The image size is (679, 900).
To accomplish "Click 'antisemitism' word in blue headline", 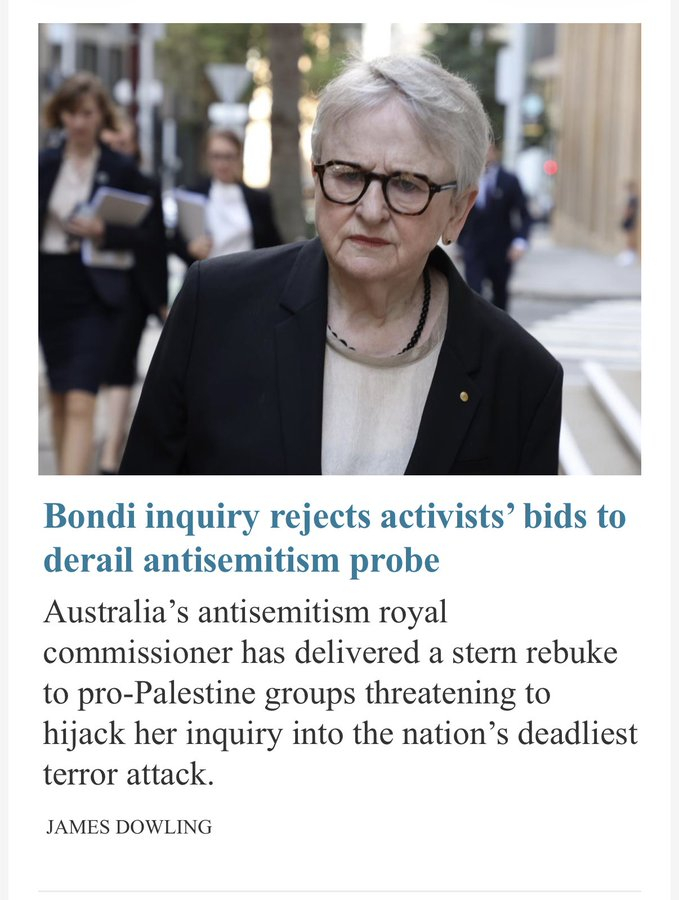I will [x=242, y=560].
